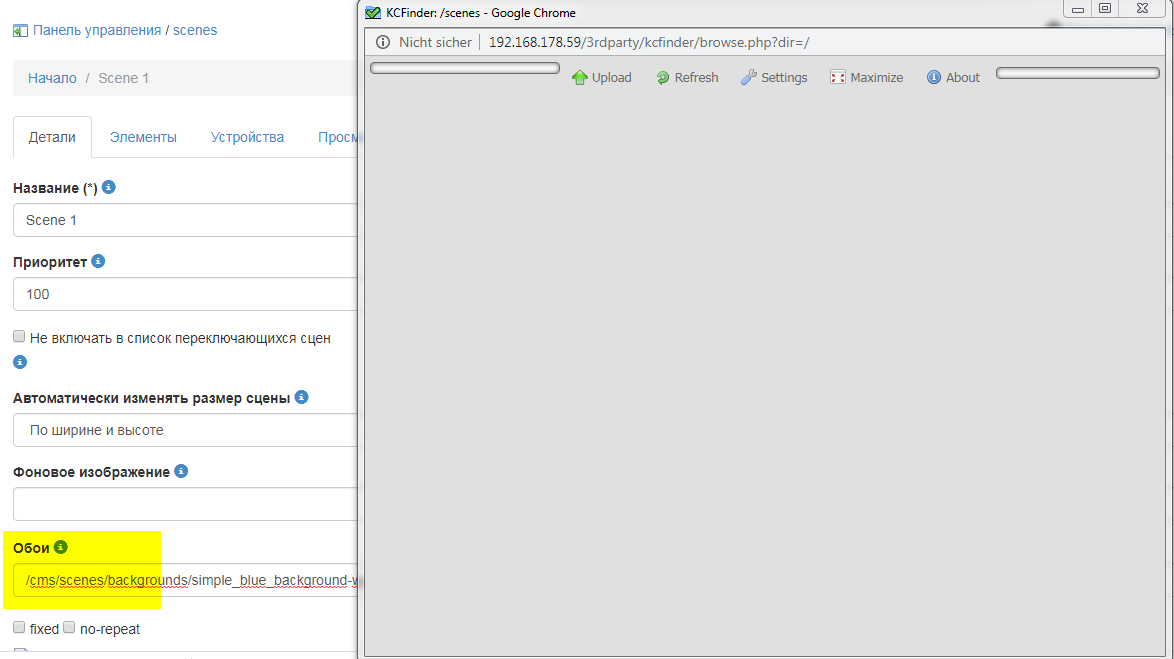This screenshot has width=1174, height=659.
Task: Click the KCFinder address bar URL
Action: coord(648,43)
